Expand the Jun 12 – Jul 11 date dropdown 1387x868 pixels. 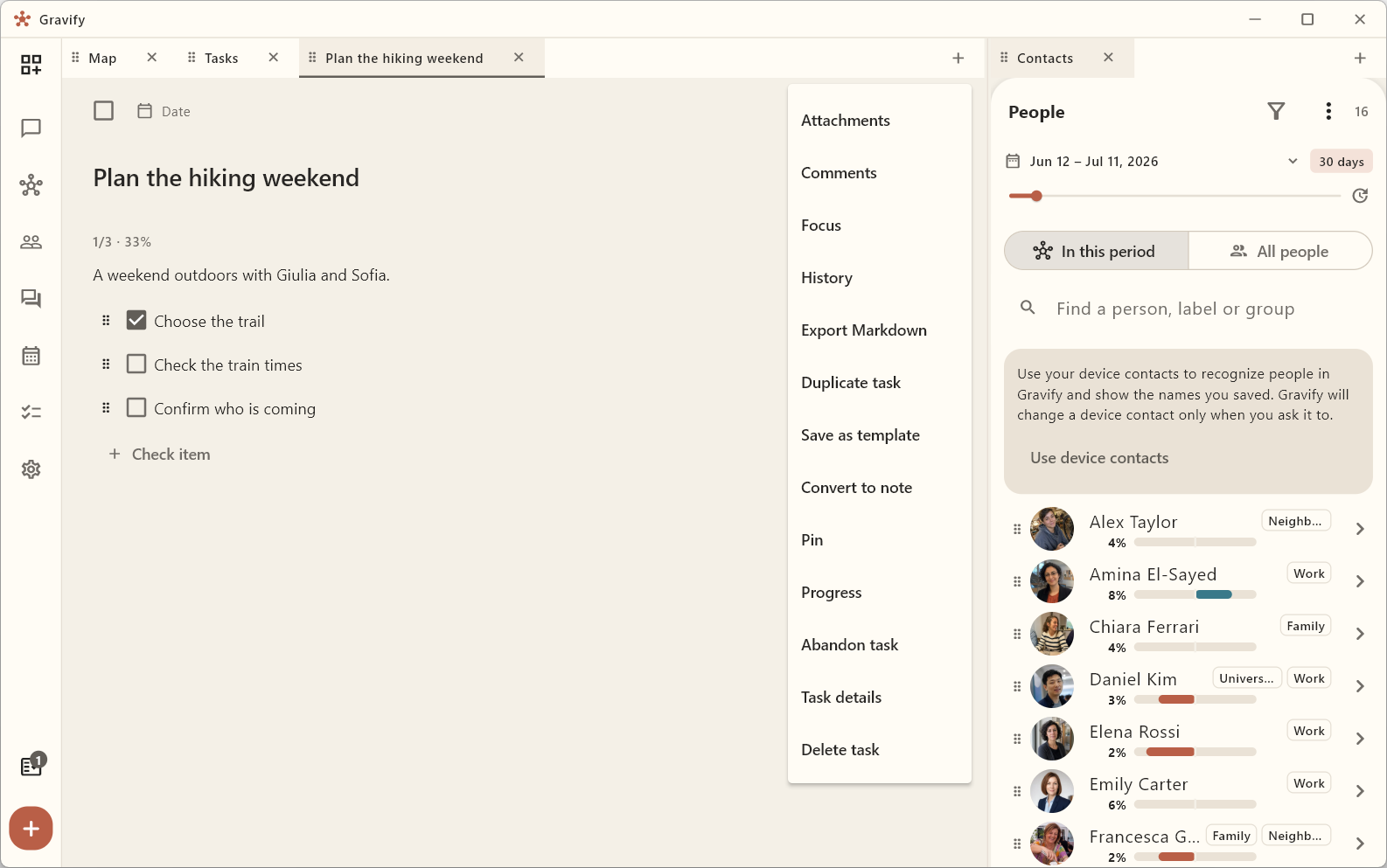click(1293, 161)
